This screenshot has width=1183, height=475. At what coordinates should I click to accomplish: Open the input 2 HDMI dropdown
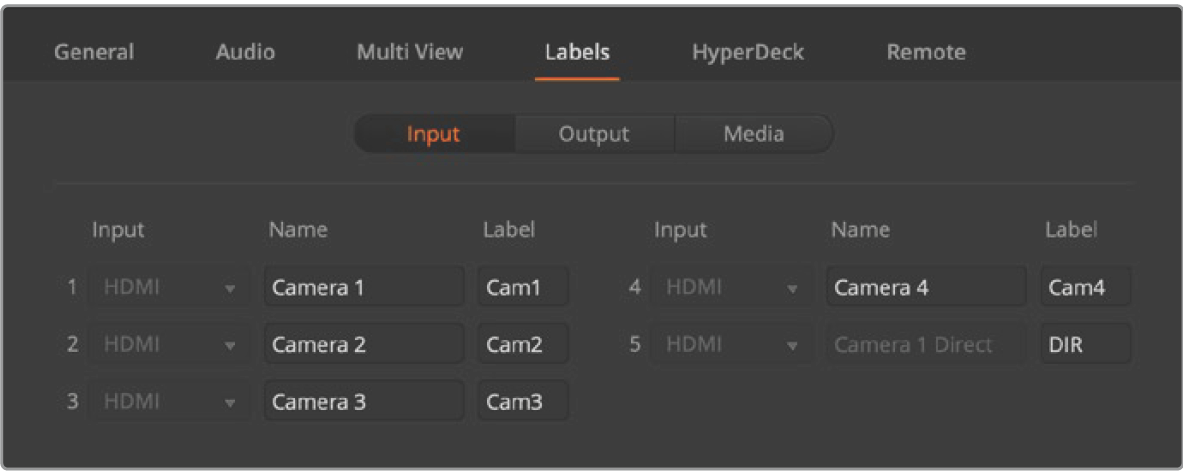(x=167, y=345)
